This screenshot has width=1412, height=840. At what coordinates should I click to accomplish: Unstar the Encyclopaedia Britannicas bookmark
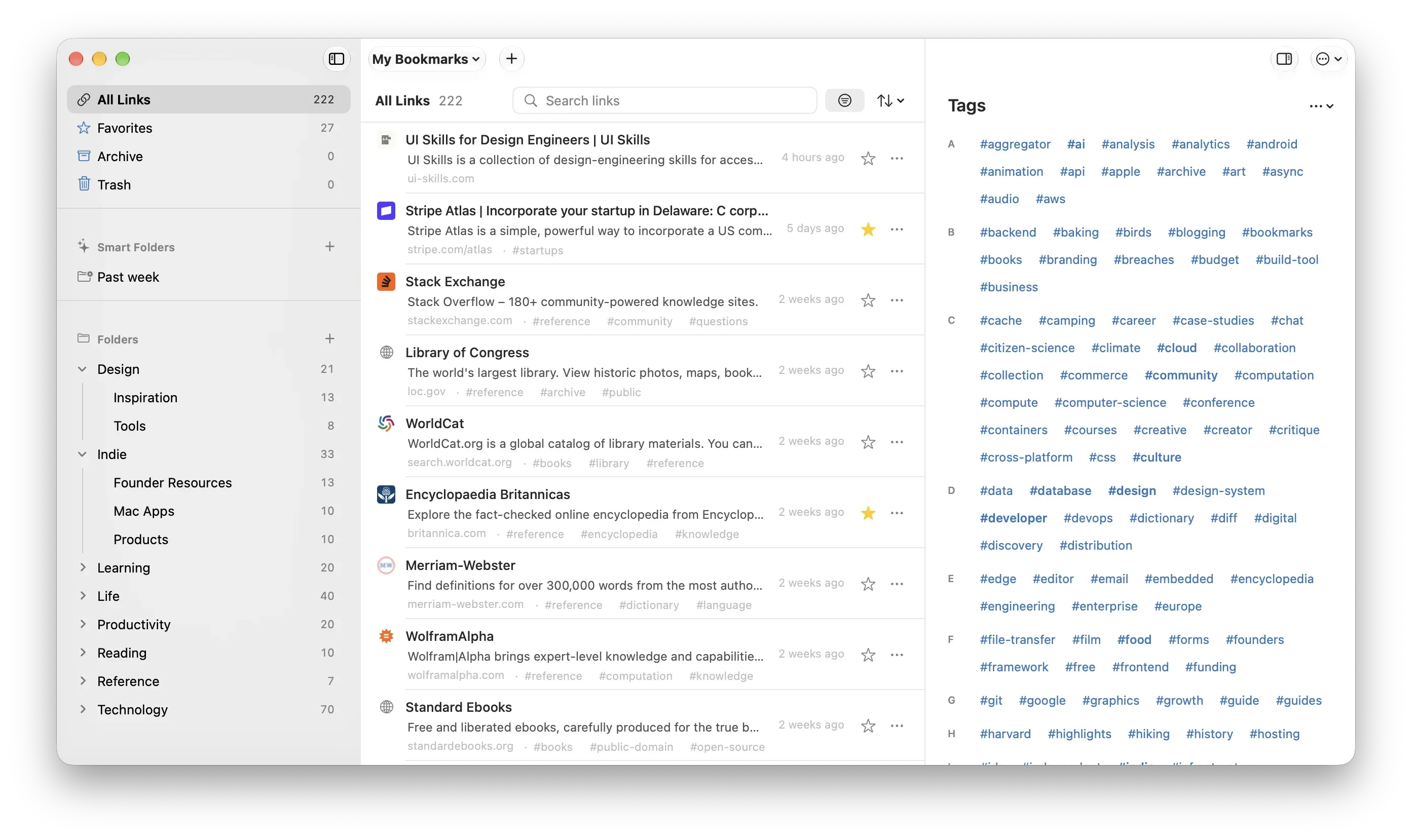click(x=867, y=513)
